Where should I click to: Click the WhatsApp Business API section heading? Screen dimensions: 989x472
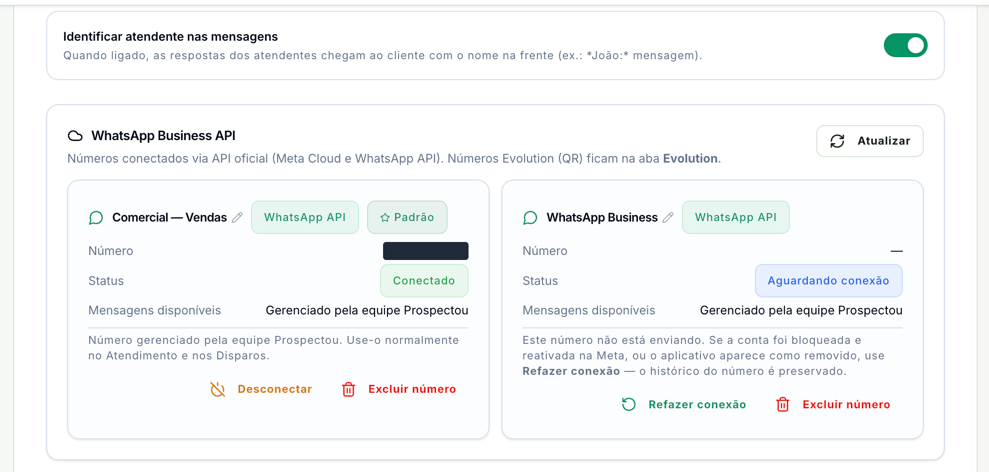pos(163,136)
